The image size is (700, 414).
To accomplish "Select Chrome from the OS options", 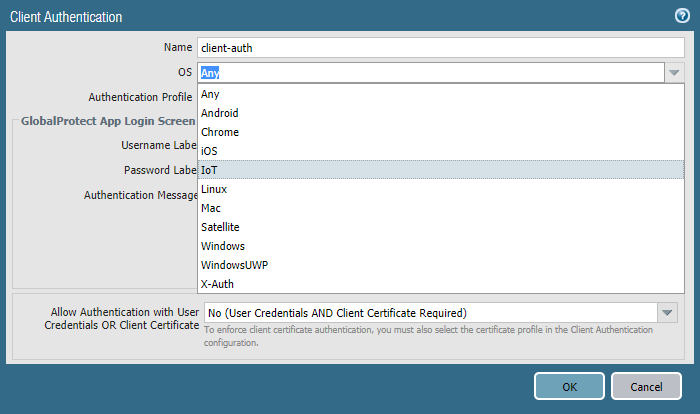I will pos(220,132).
